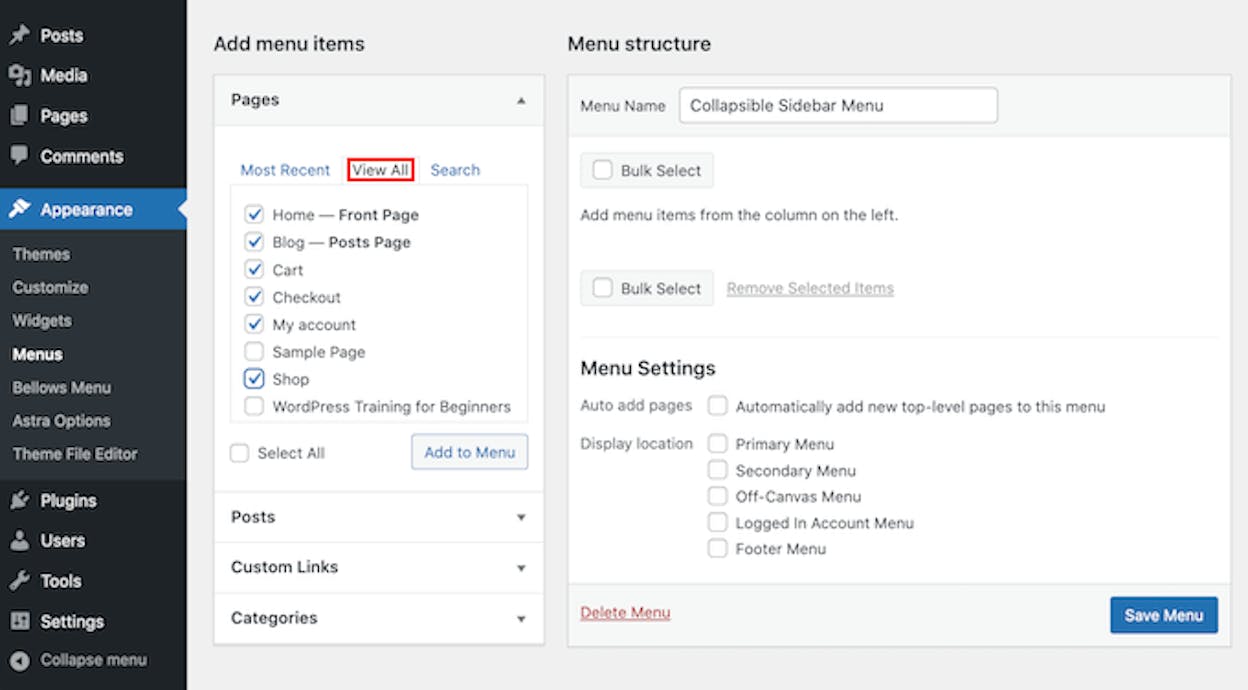Click the Plugins plug icon
The image size is (1248, 690).
pos(19,500)
